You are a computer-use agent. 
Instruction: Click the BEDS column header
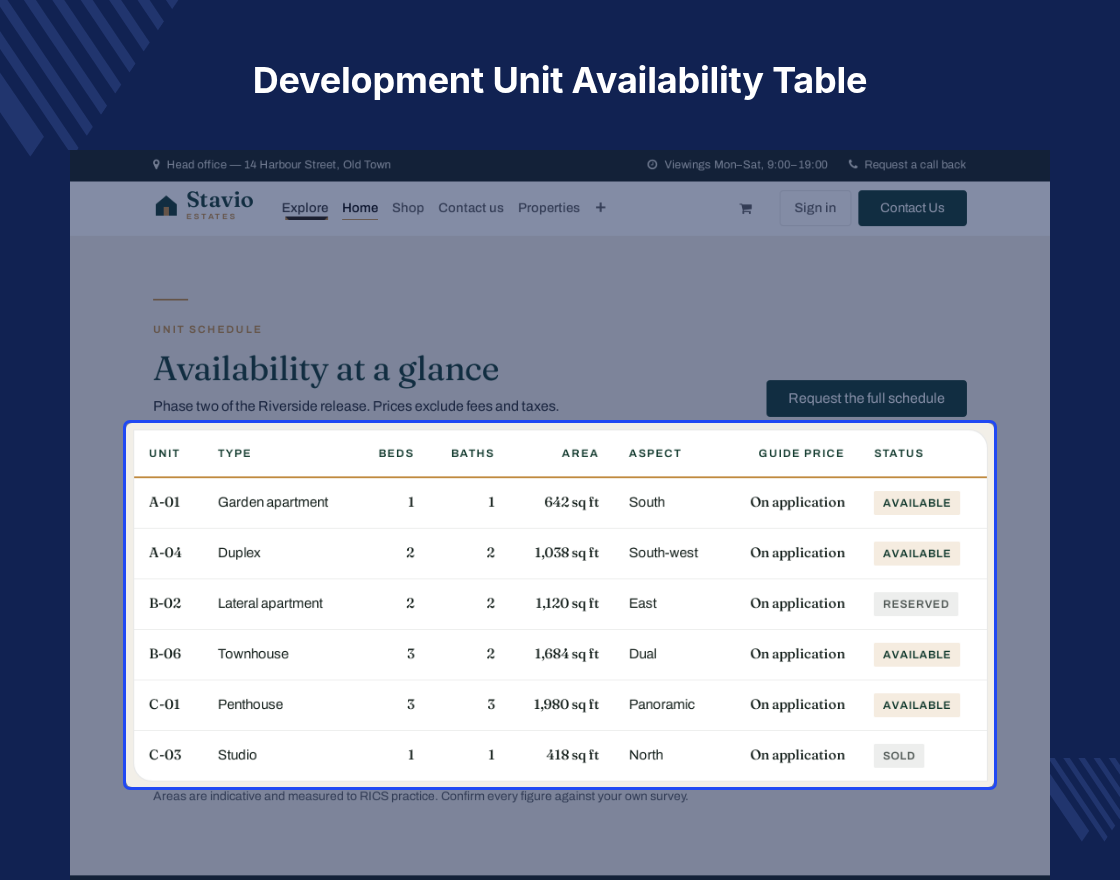coord(396,454)
